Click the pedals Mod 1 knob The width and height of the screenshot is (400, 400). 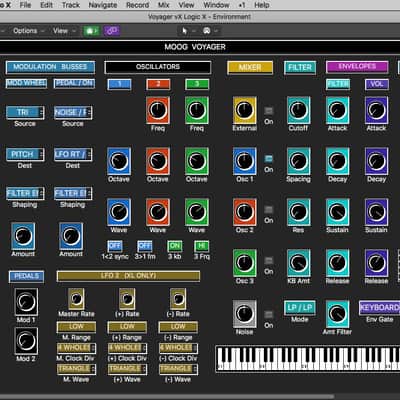click(26, 302)
